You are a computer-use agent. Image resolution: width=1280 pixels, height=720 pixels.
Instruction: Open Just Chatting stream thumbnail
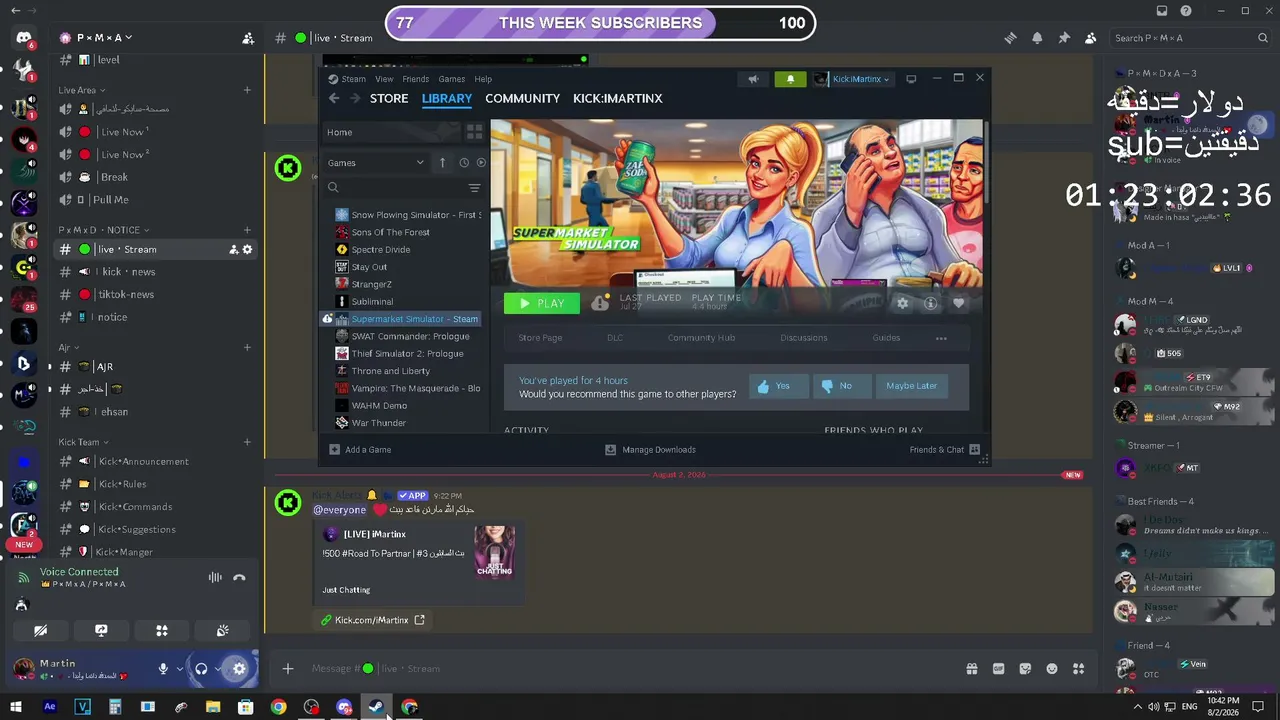pyautogui.click(x=494, y=551)
